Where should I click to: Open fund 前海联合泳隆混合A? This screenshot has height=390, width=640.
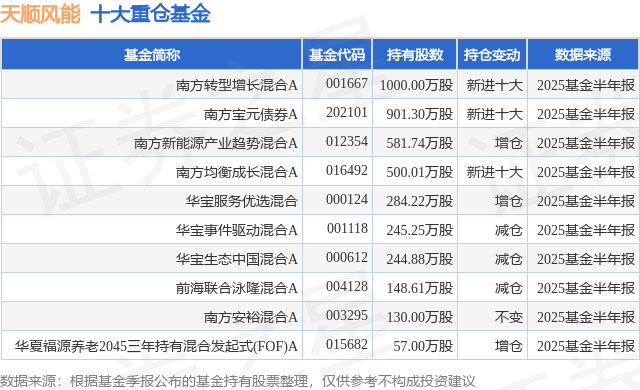(237, 288)
